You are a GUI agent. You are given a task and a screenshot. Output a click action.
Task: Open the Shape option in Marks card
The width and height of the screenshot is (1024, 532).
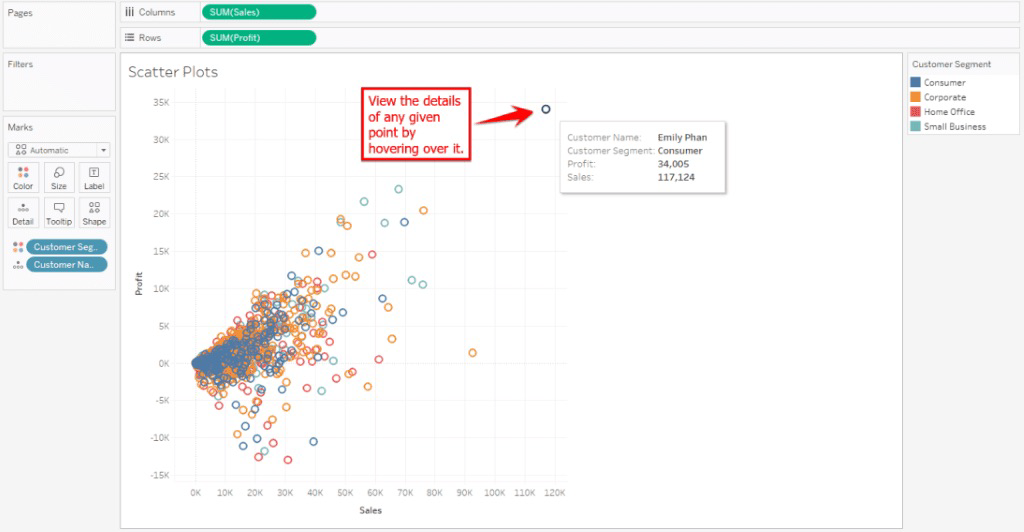[94, 213]
